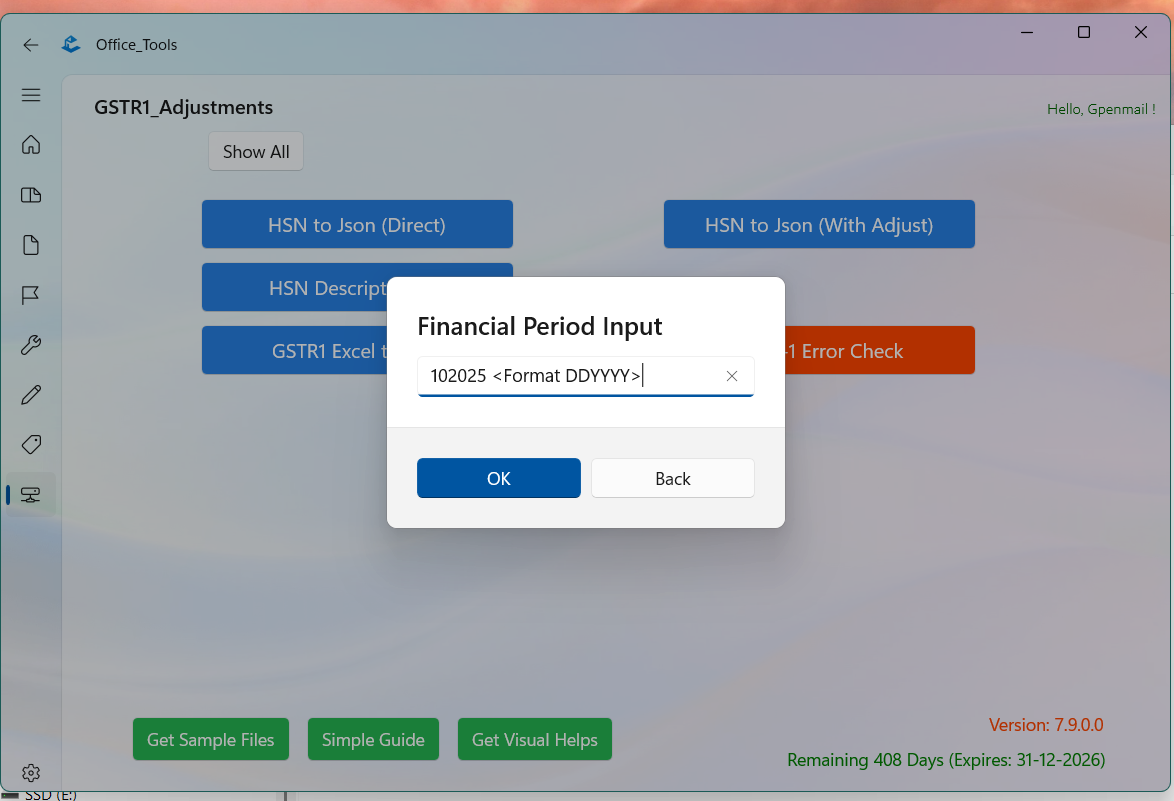
Task: Select the document page icon in sidebar
Action: point(31,245)
